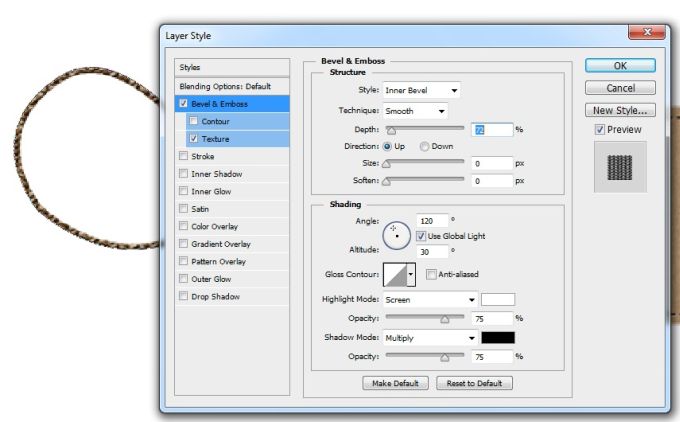This screenshot has width=680, height=422.
Task: Click the Highlight Opacity input field
Action: [x=492, y=319]
